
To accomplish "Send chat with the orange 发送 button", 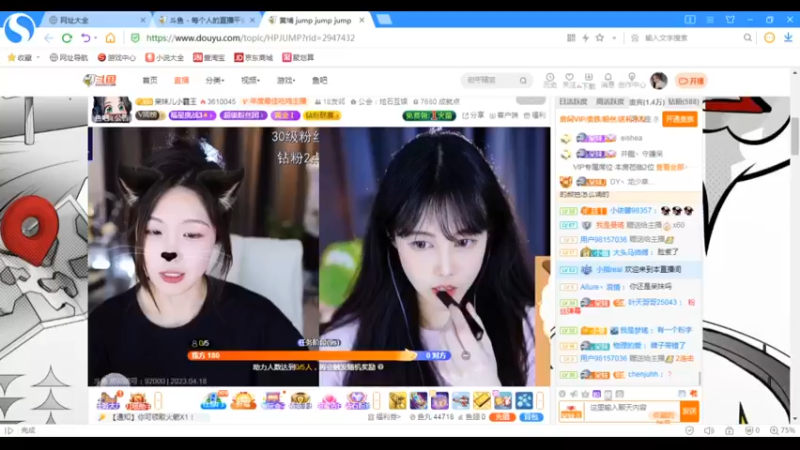I will pyautogui.click(x=689, y=411).
